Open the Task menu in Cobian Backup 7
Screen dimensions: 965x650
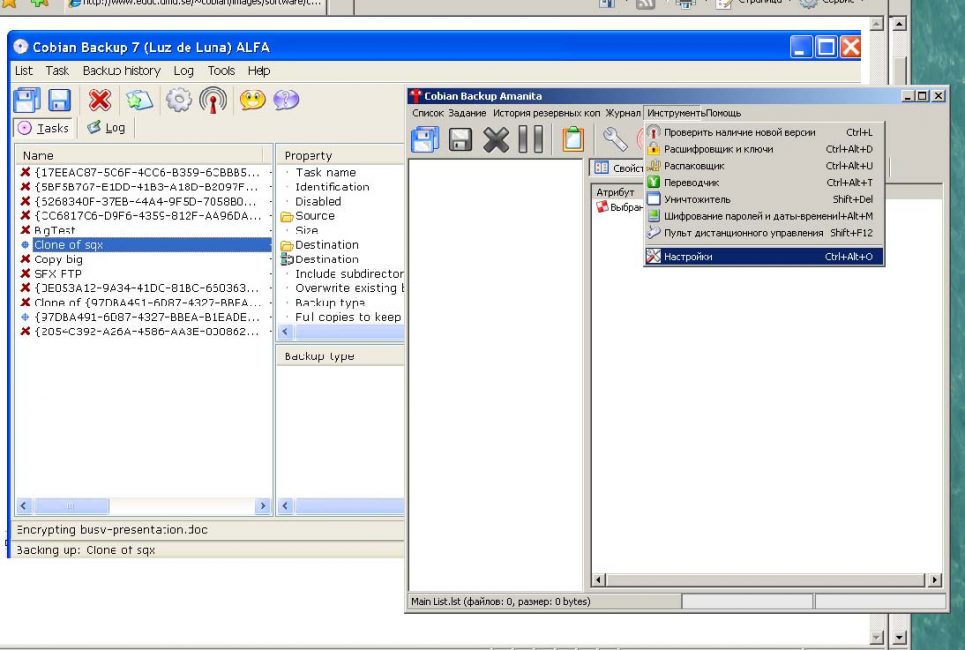[x=57, y=71]
